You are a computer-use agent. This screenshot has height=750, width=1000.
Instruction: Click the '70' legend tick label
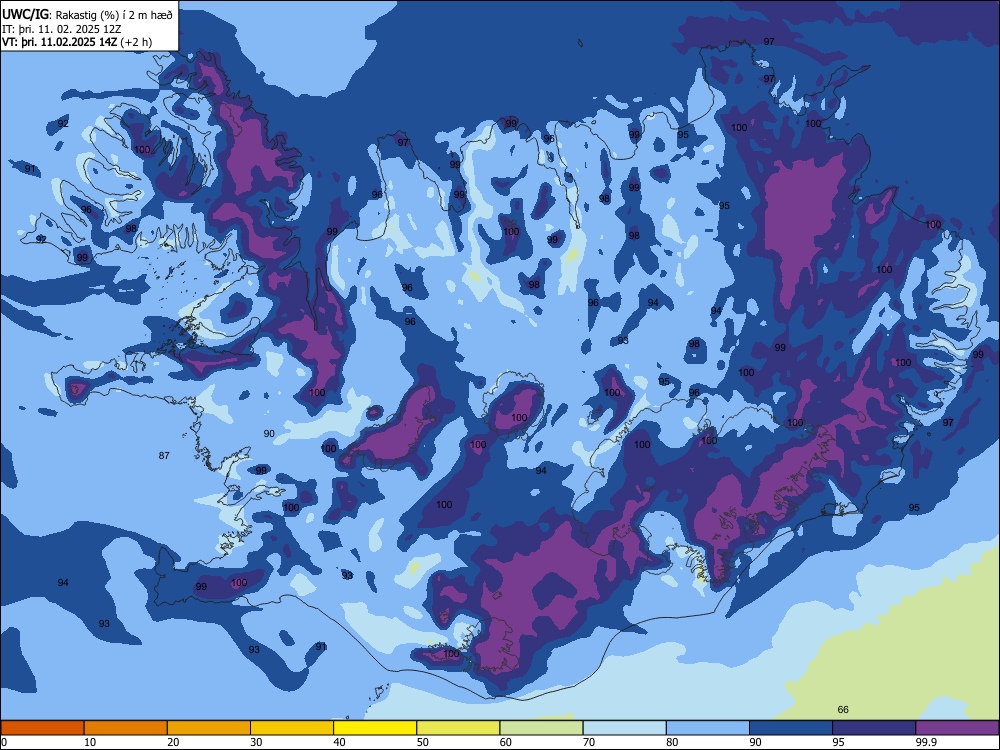pos(589,742)
